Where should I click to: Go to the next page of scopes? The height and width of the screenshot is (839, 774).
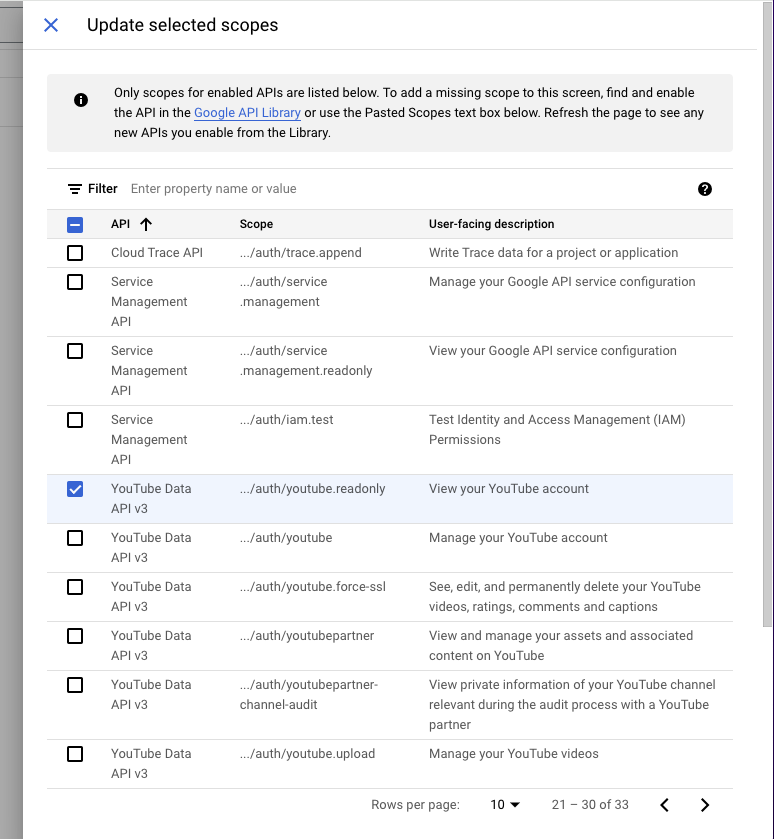point(704,805)
